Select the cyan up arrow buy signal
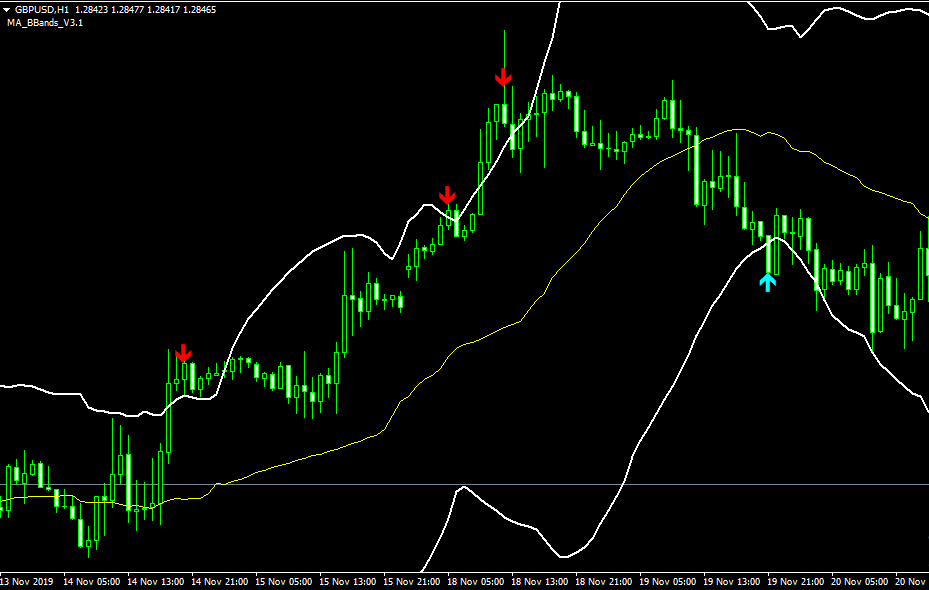 click(x=767, y=282)
